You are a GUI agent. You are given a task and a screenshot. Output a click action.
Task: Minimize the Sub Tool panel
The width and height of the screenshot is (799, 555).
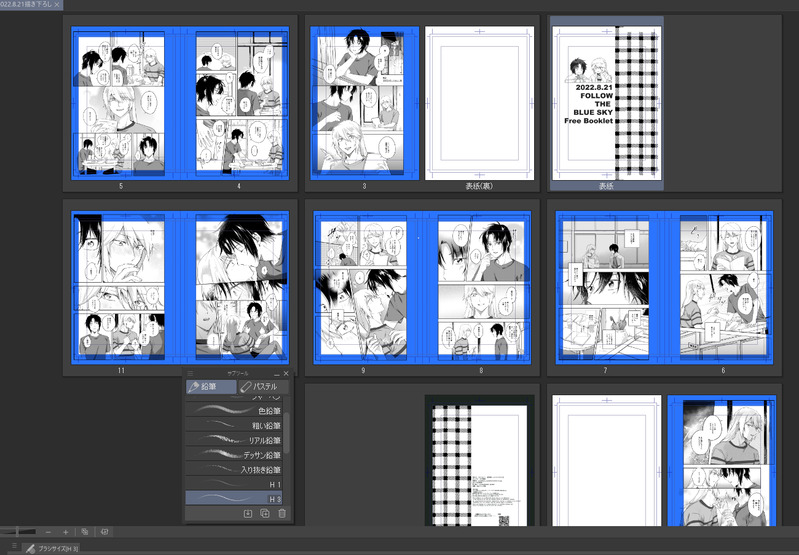coord(277,374)
